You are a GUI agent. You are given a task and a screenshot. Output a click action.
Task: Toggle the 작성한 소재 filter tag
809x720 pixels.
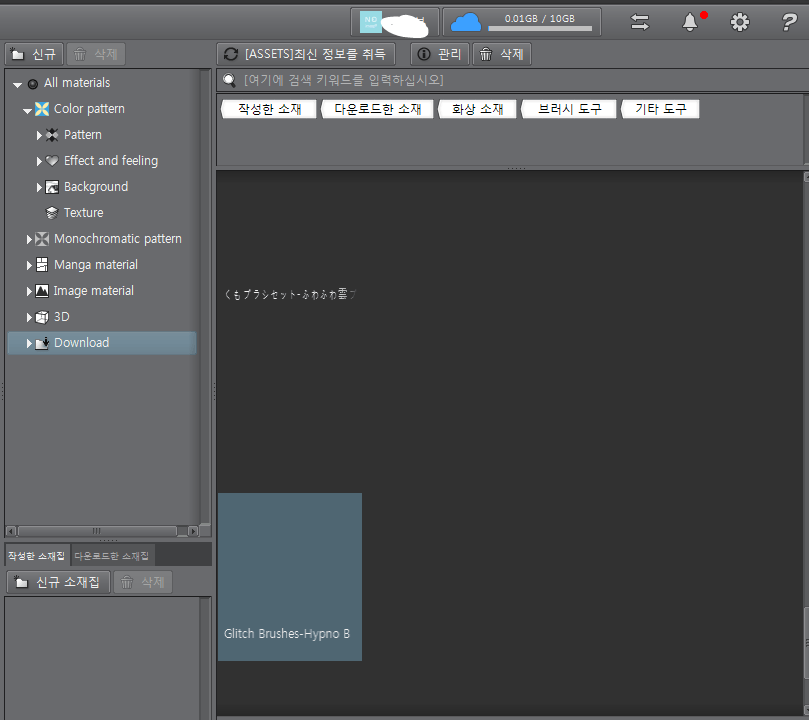(269, 109)
